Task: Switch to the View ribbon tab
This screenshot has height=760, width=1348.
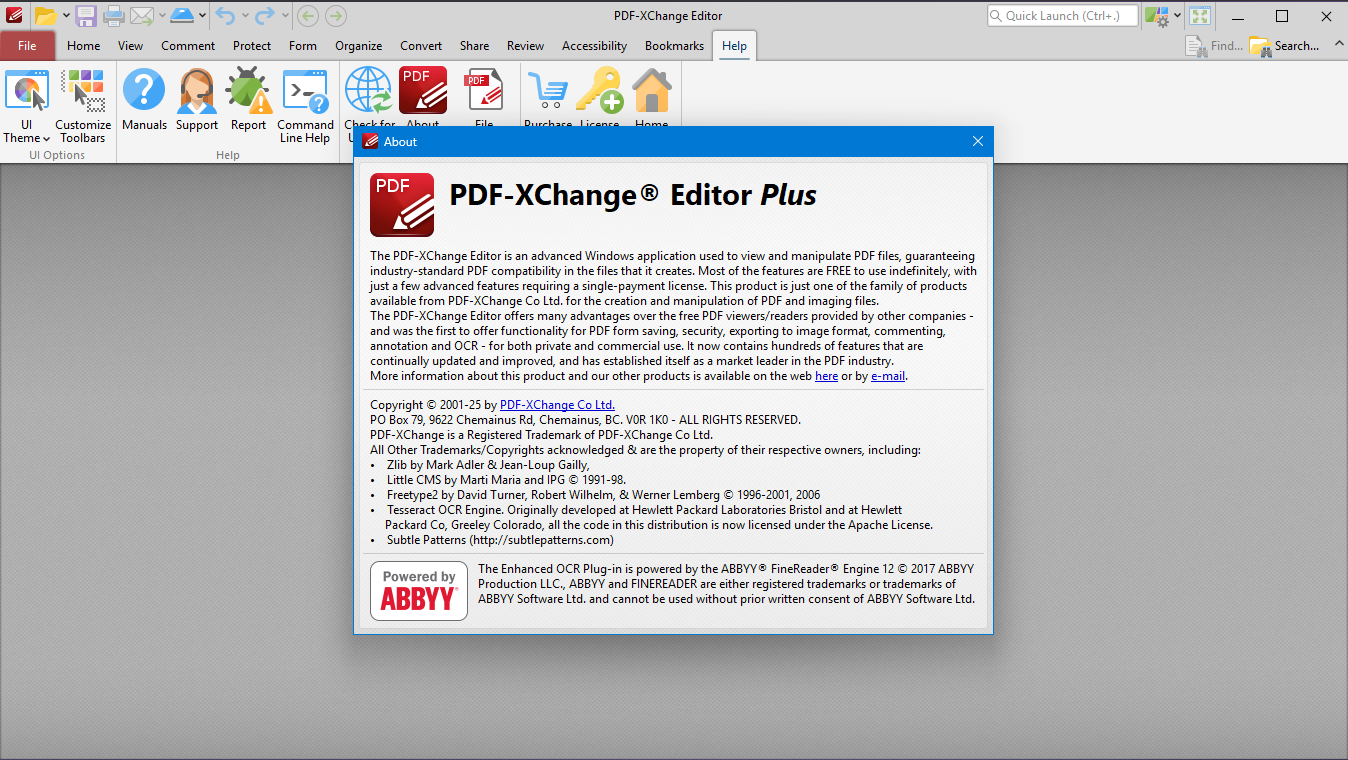Action: pyautogui.click(x=130, y=46)
